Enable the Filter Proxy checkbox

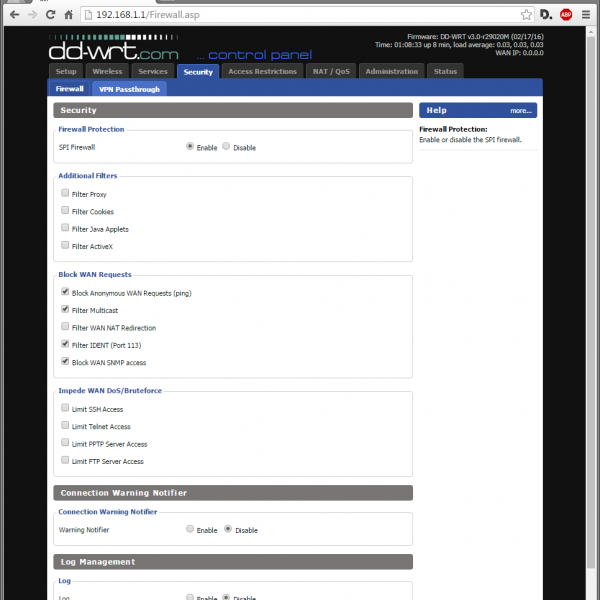[x=65, y=194]
